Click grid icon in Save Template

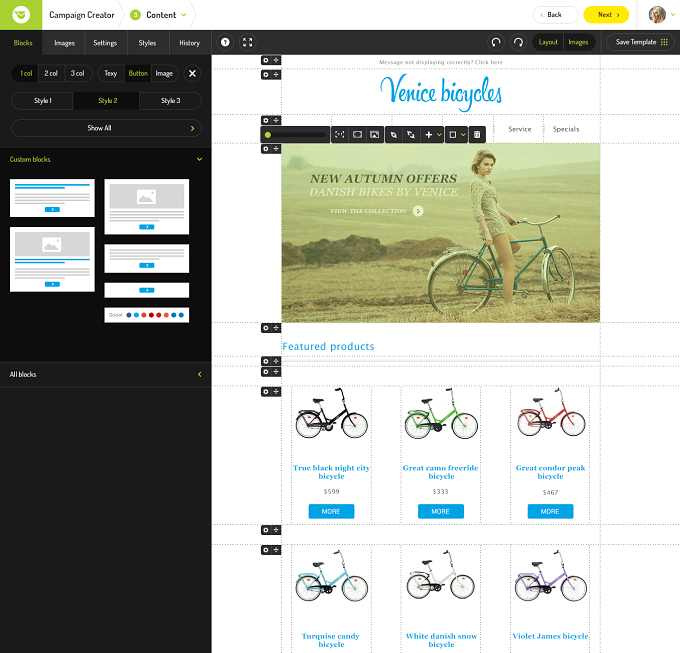pyautogui.click(x=664, y=42)
